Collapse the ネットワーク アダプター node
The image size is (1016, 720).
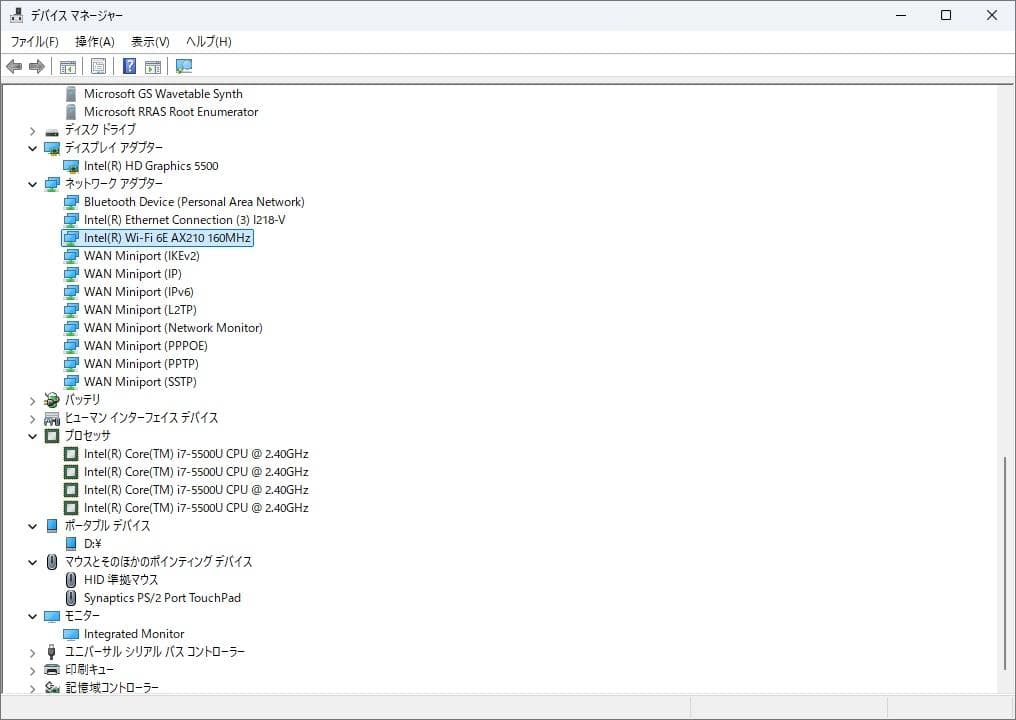click(x=32, y=185)
